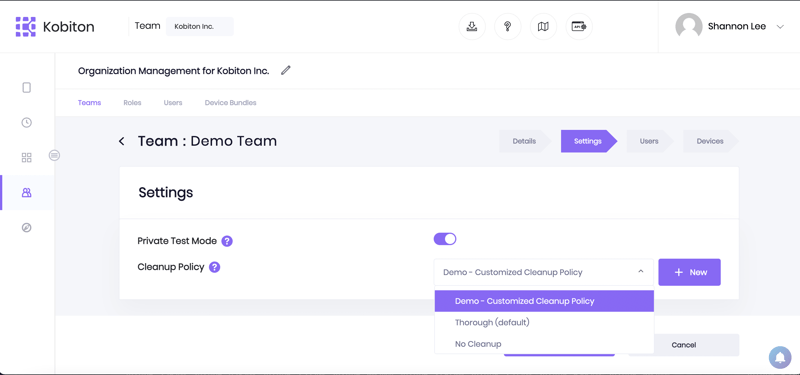
Task: Select No Cleanup option
Action: pyautogui.click(x=544, y=344)
